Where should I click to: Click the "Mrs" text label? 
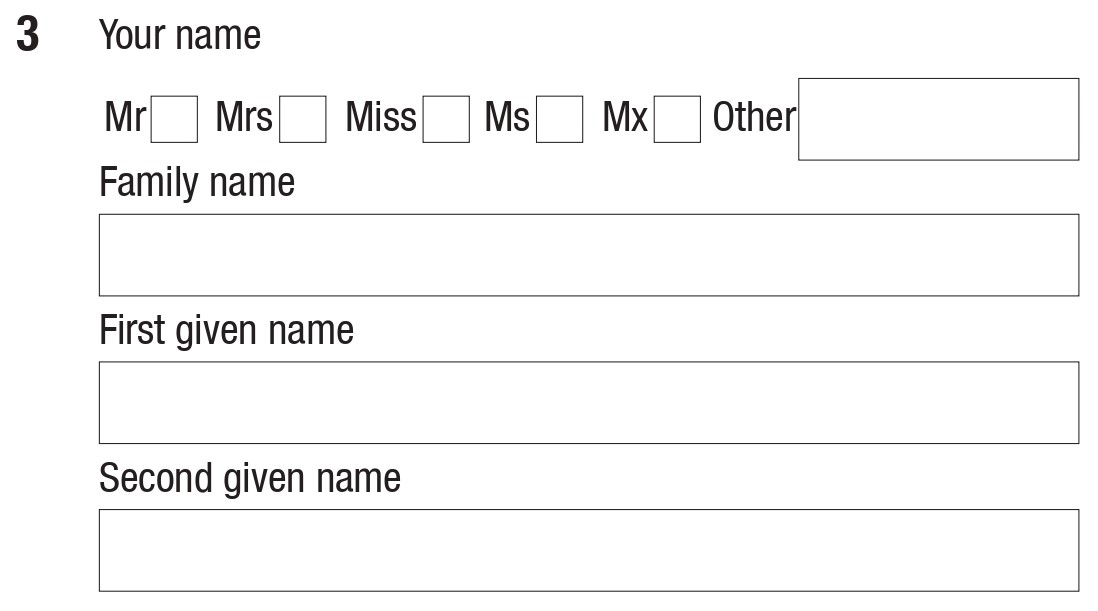(244, 118)
